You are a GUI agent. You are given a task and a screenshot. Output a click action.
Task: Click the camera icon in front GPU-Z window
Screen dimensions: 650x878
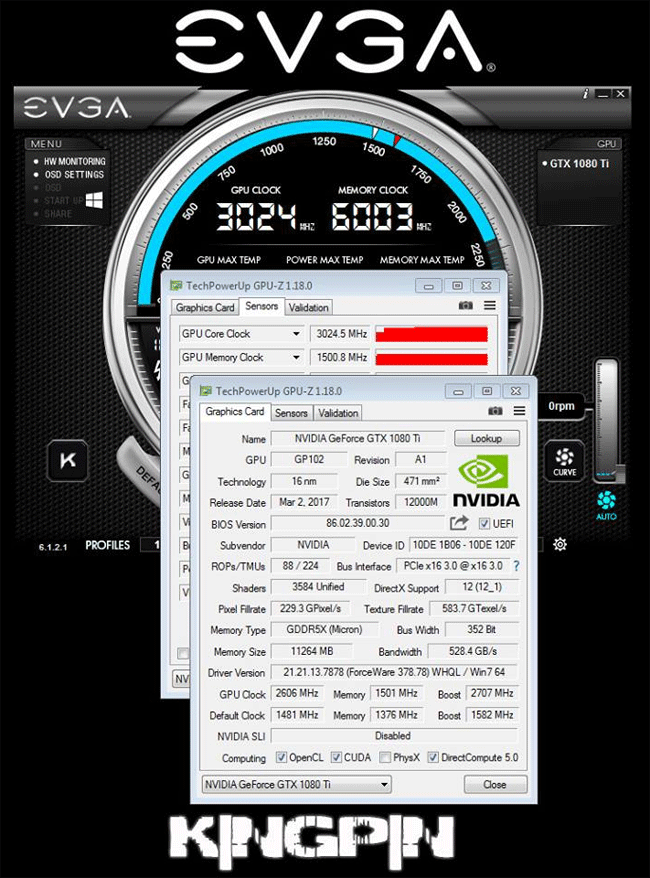[x=495, y=411]
